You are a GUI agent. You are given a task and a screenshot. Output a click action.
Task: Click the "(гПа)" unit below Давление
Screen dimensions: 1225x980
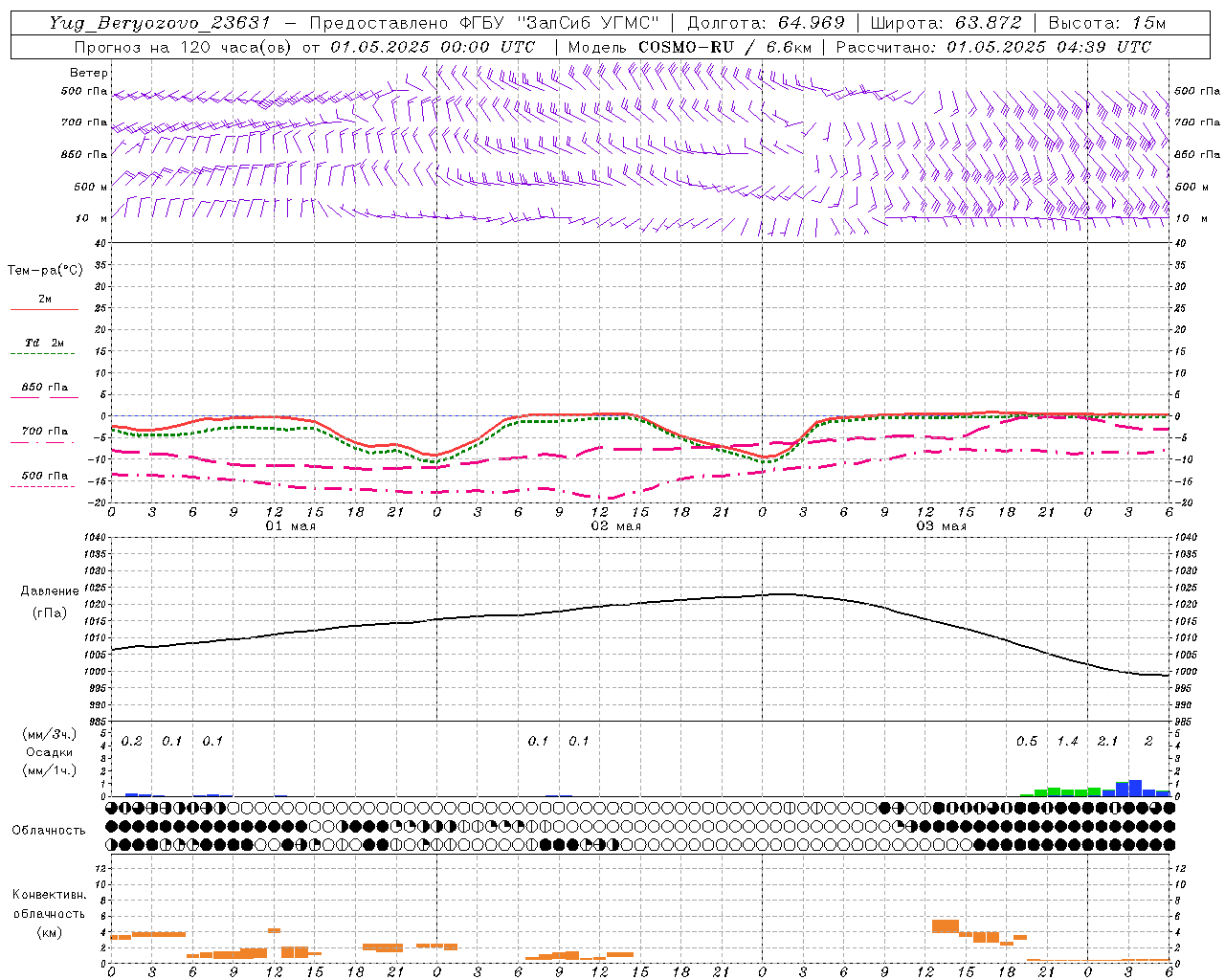[x=50, y=612]
